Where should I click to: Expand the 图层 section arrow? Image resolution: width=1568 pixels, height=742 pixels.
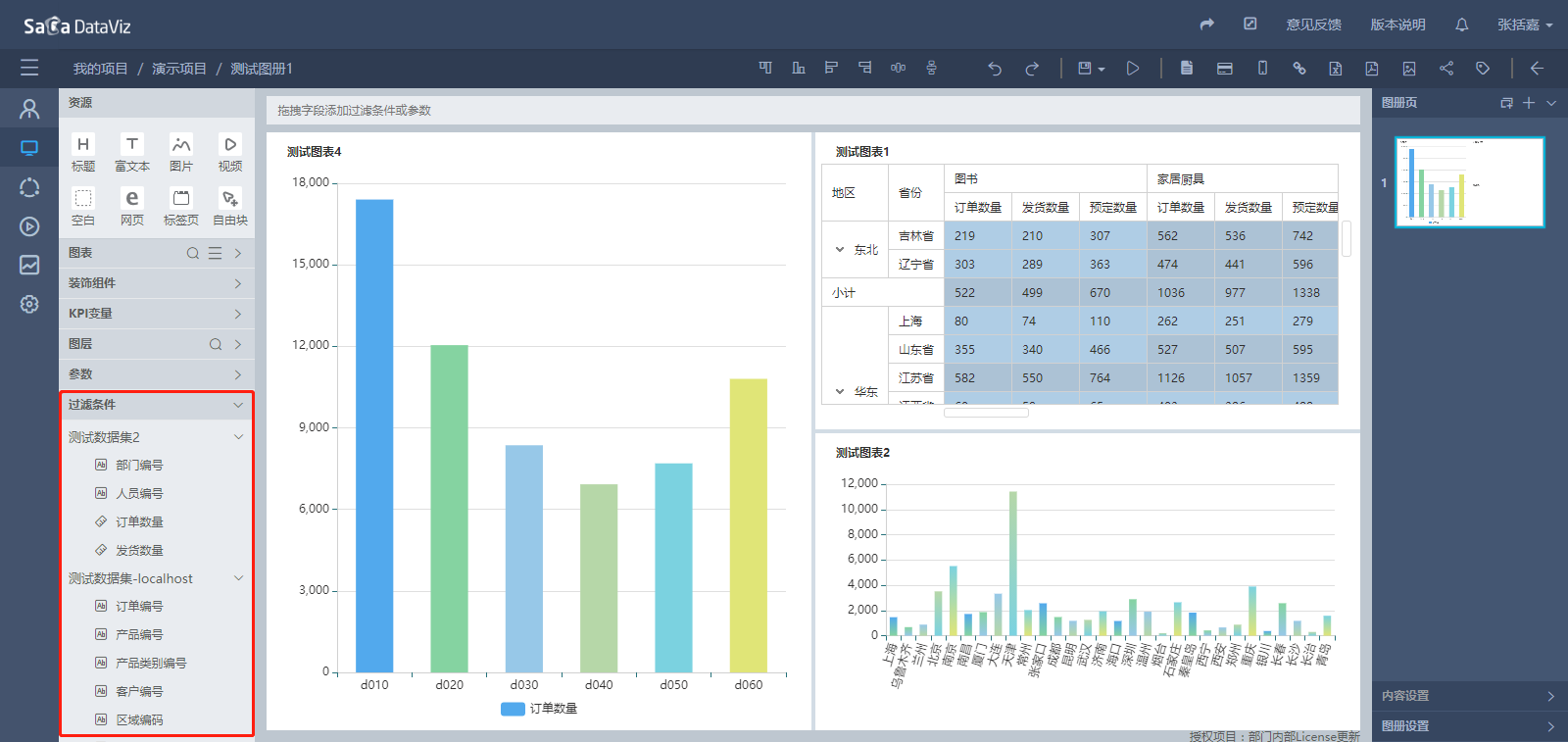(238, 344)
